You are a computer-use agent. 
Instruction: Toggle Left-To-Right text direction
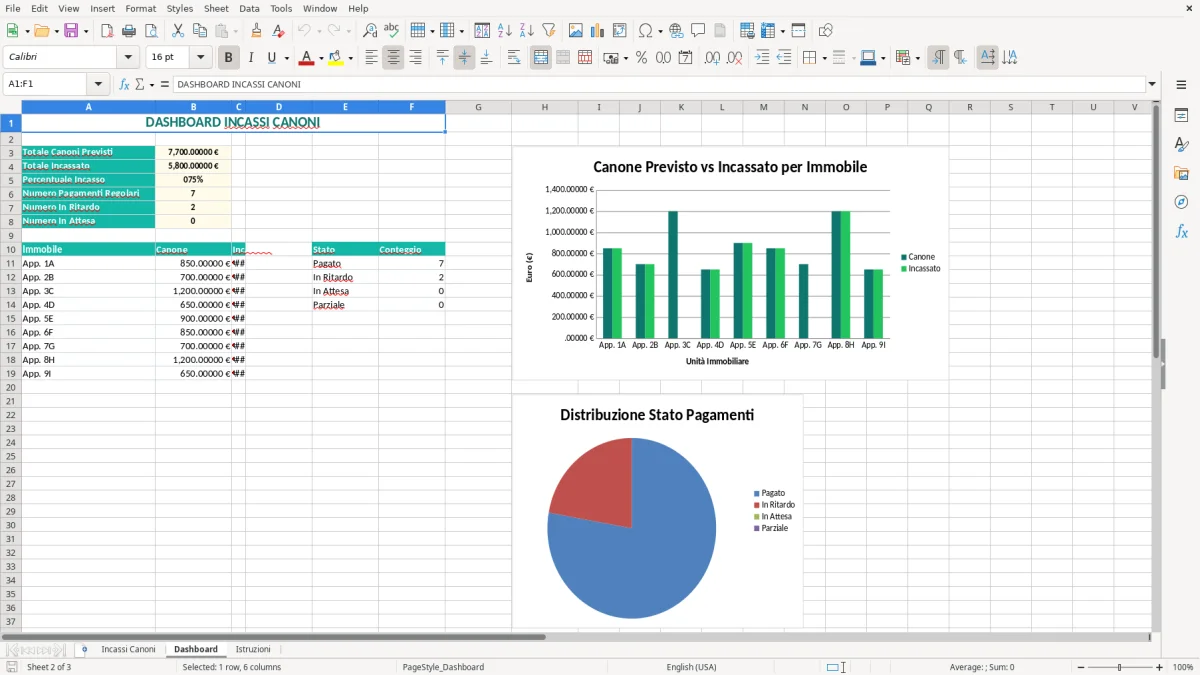click(x=938, y=58)
